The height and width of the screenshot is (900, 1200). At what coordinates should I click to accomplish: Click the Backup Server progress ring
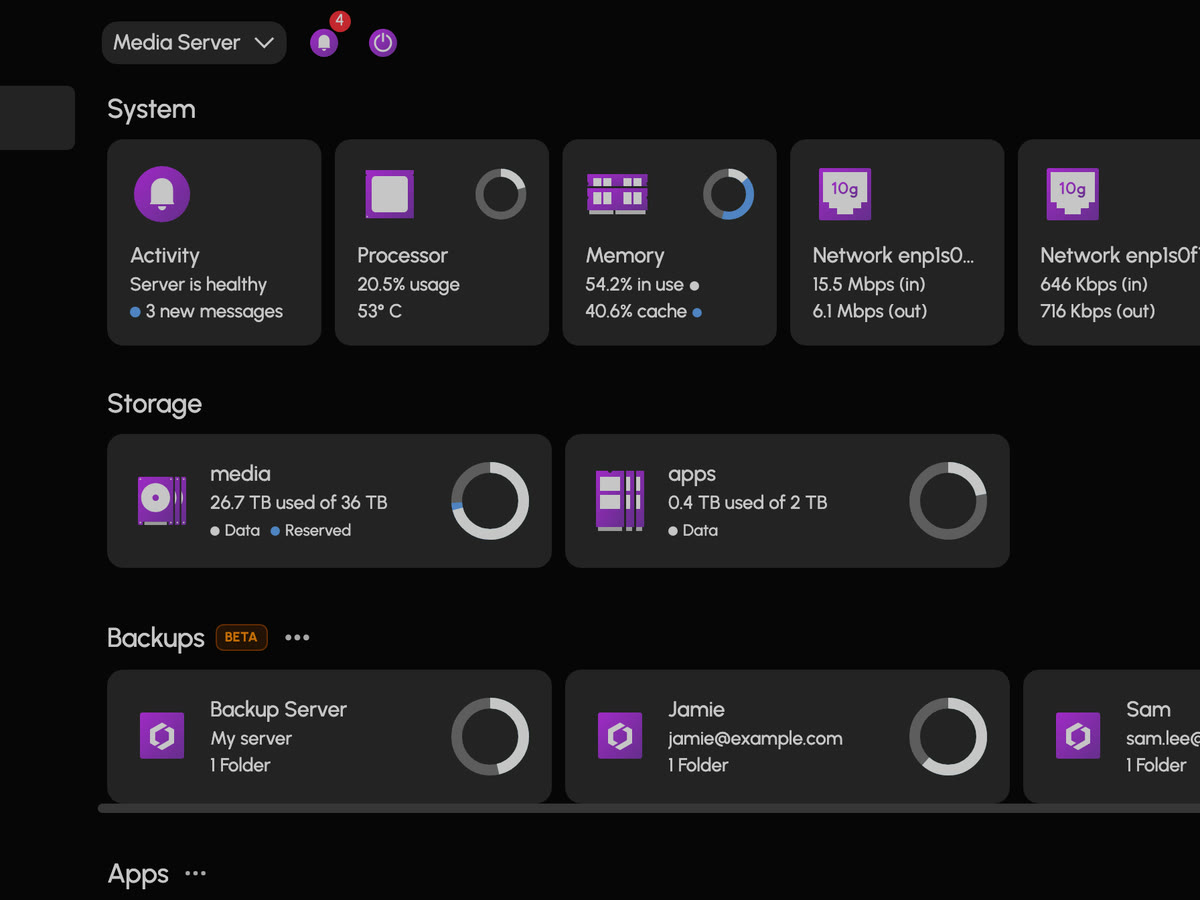click(490, 737)
